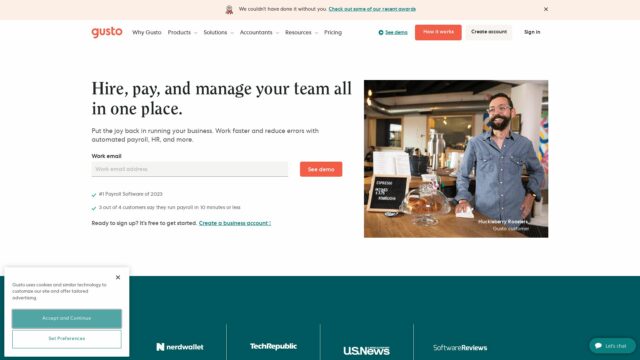Expand the Accountants menu
The height and width of the screenshot is (360, 640).
click(259, 32)
